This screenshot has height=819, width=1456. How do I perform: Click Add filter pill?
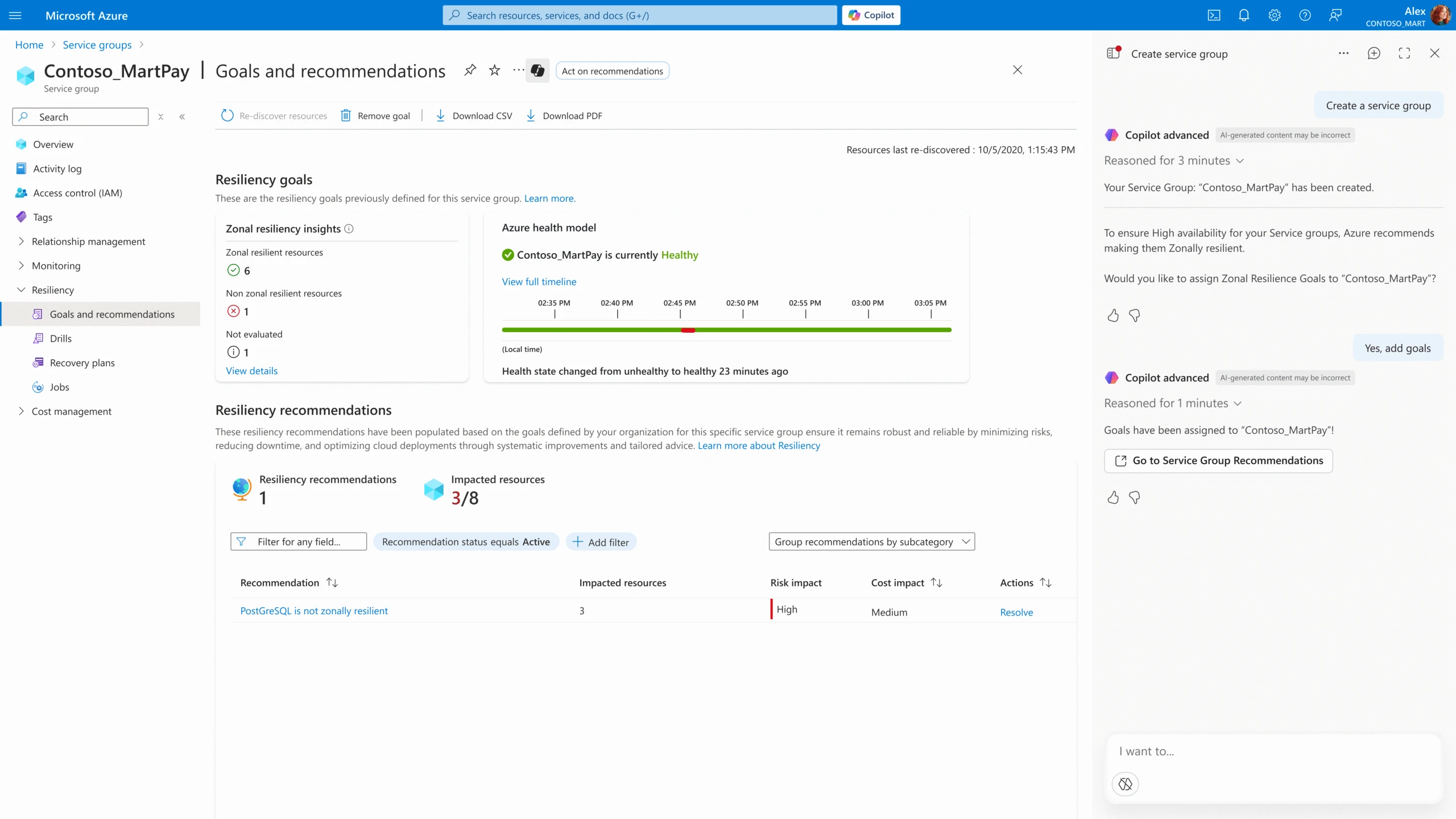click(x=601, y=542)
